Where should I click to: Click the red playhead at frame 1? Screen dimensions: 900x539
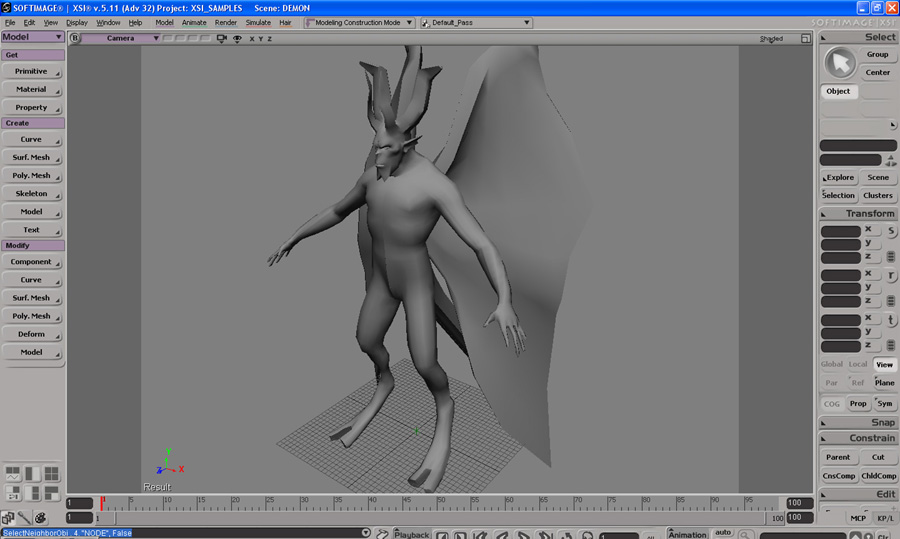[102, 503]
